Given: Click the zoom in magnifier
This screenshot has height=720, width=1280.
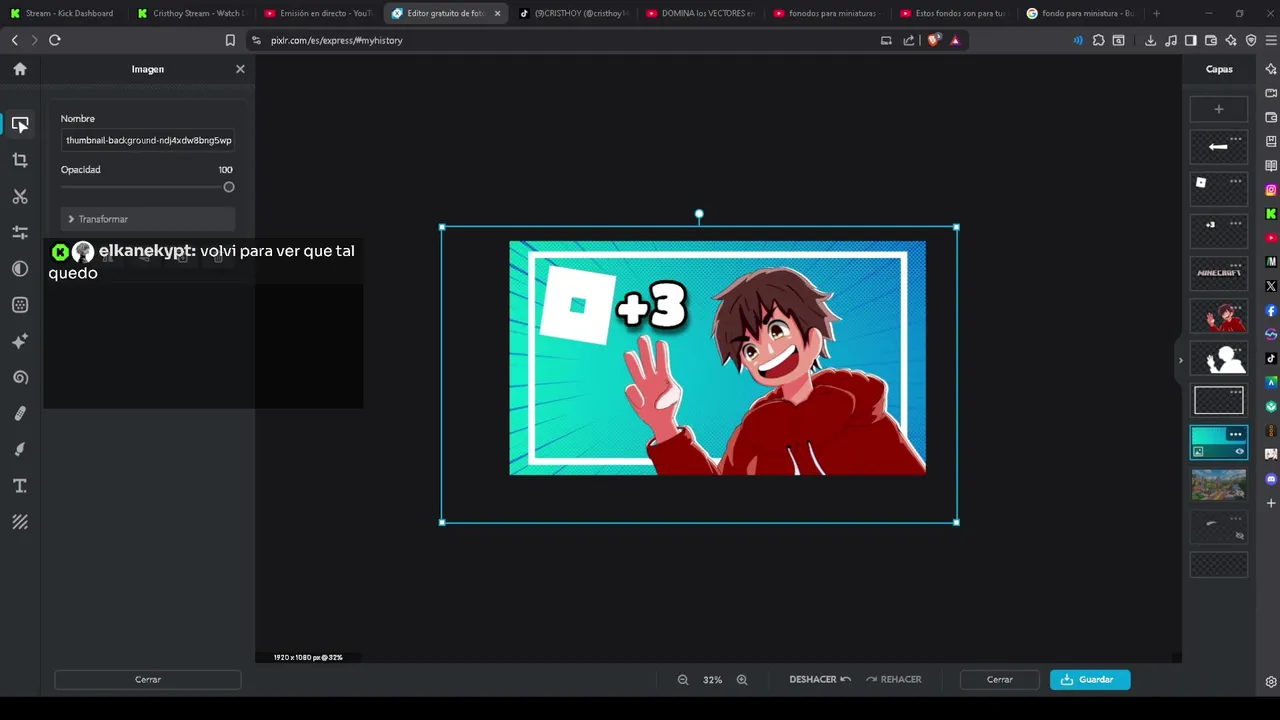Looking at the screenshot, I should 742,679.
